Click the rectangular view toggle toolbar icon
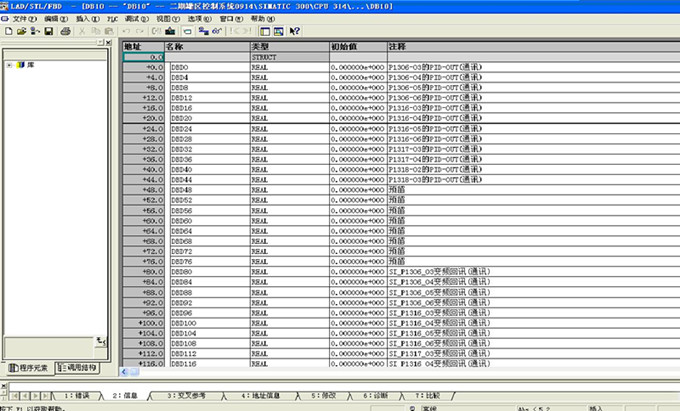Image resolution: width=680 pixels, height=411 pixels. [x=187, y=31]
